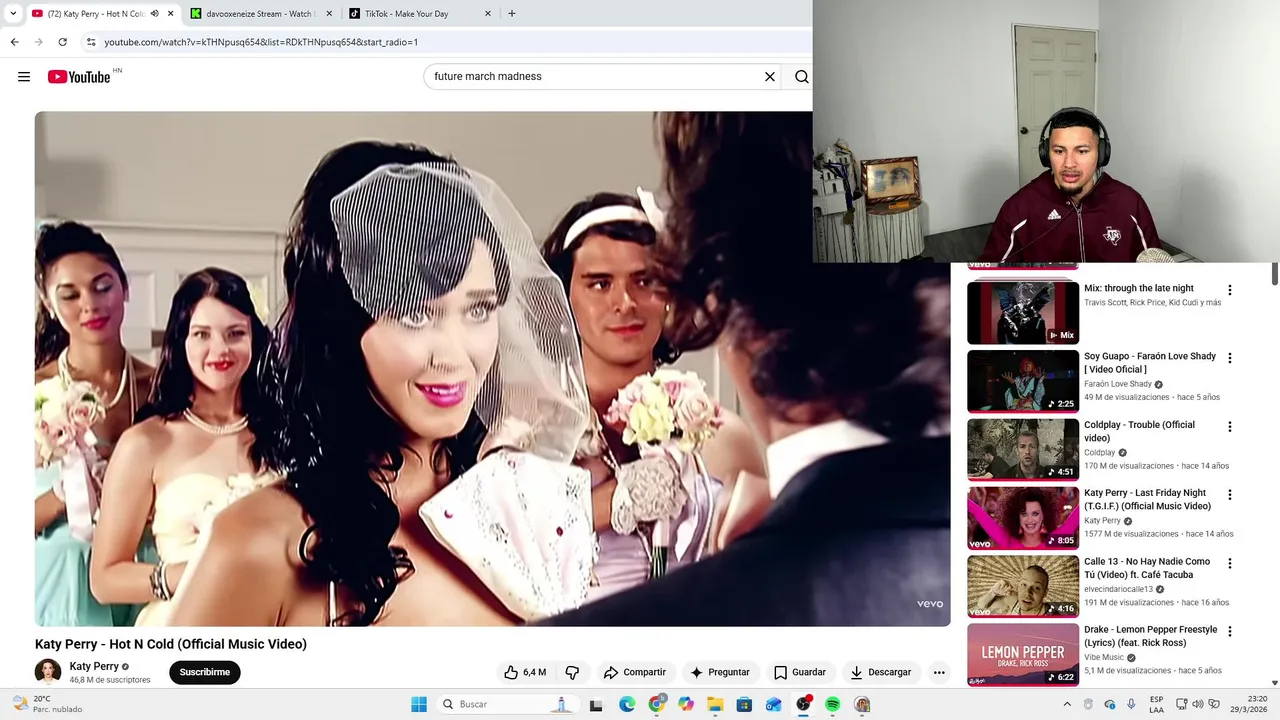
Task: Mute the tab via speaker icon
Action: click(x=154, y=14)
